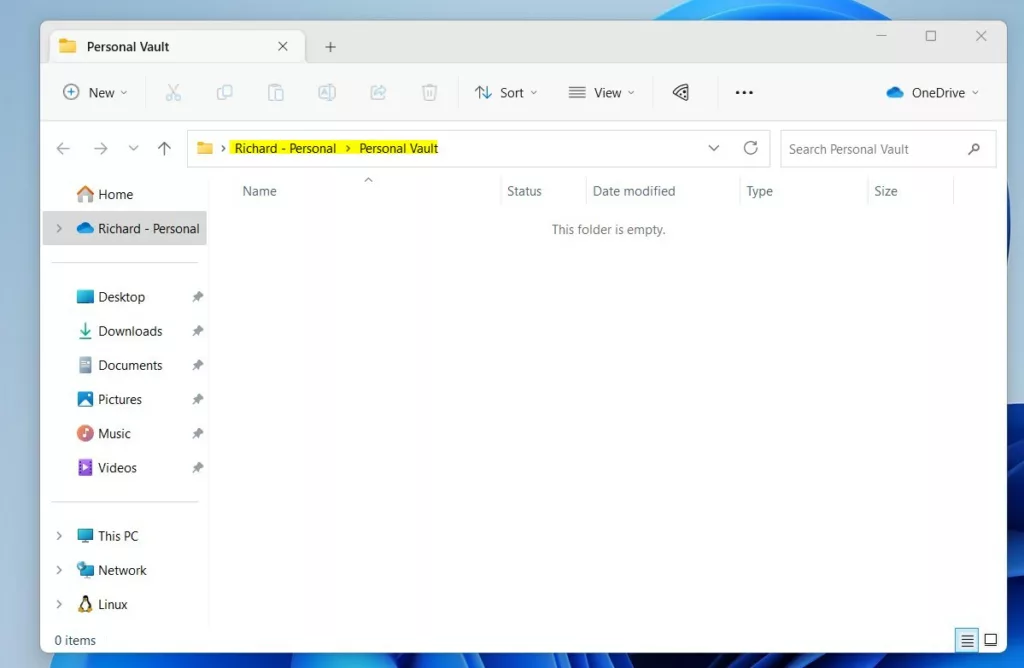The width and height of the screenshot is (1024, 668).
Task: Open Desktop quick access folder
Action: tap(121, 296)
